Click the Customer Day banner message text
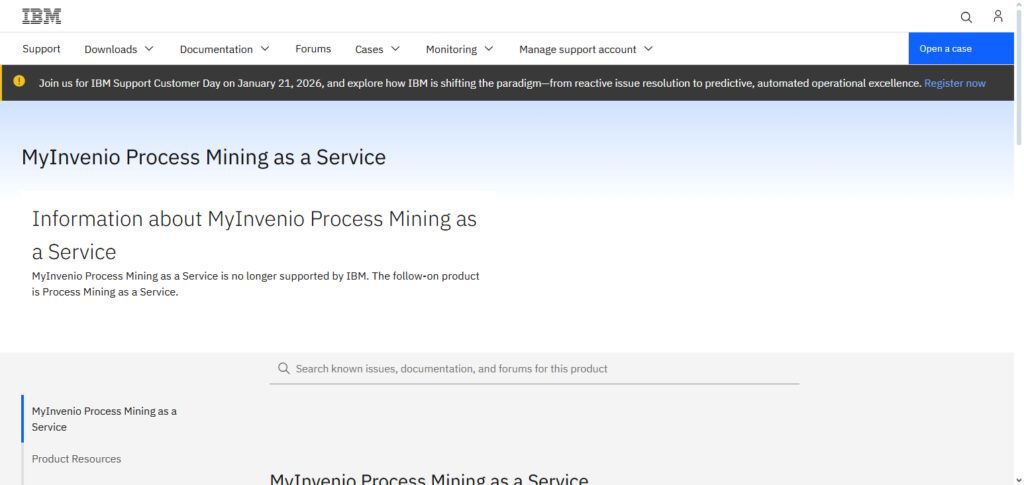The height and width of the screenshot is (485, 1024). [x=480, y=83]
